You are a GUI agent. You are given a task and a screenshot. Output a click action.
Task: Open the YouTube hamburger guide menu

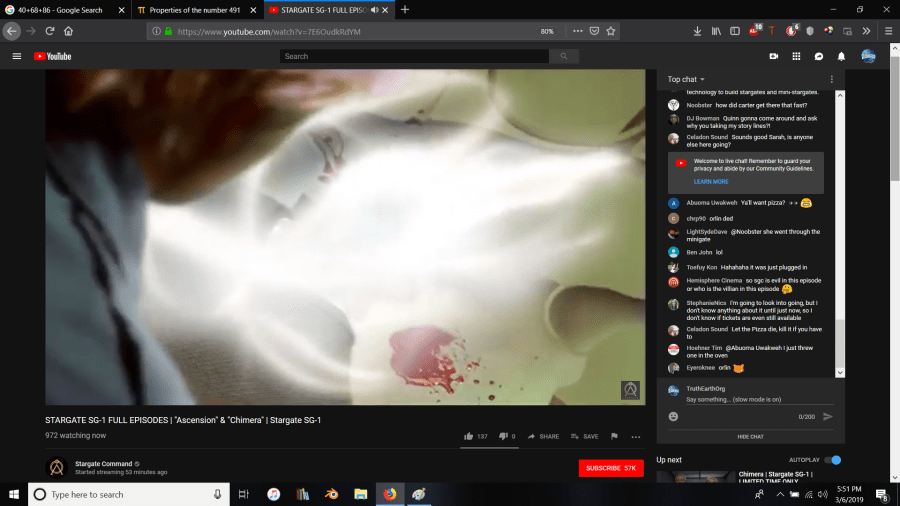coord(16,56)
